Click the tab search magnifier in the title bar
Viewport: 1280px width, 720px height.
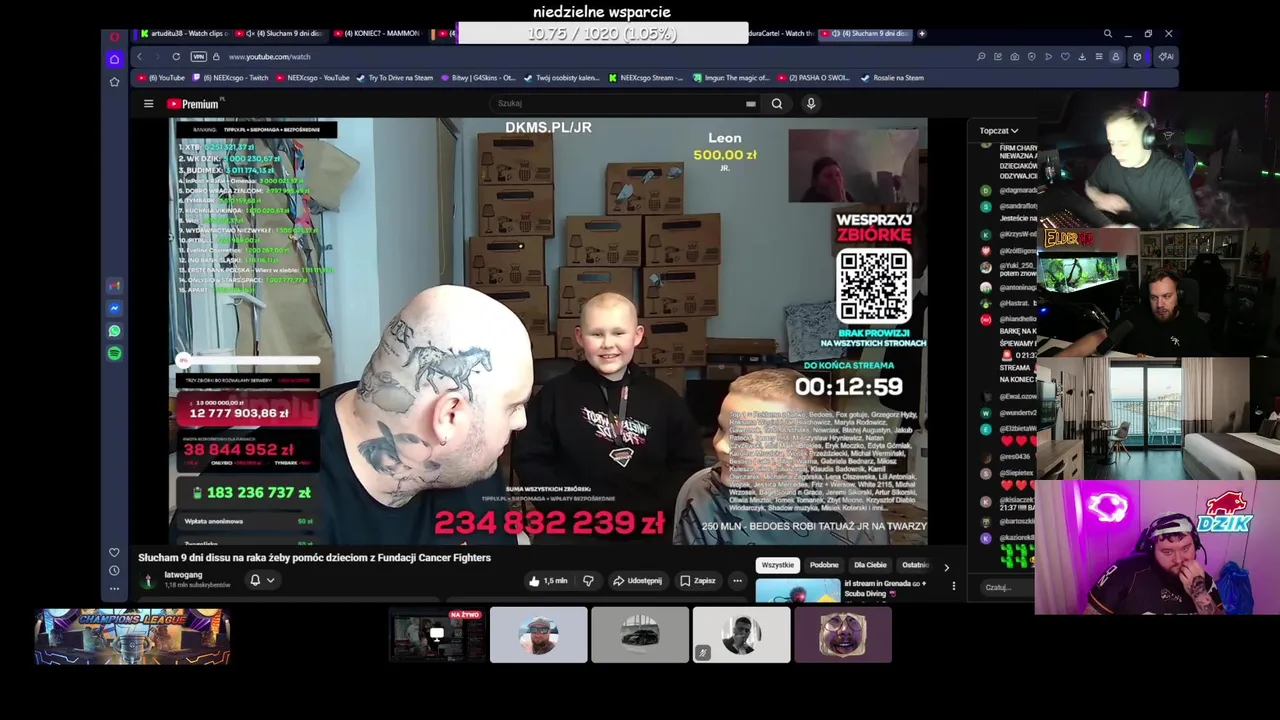click(x=1107, y=34)
